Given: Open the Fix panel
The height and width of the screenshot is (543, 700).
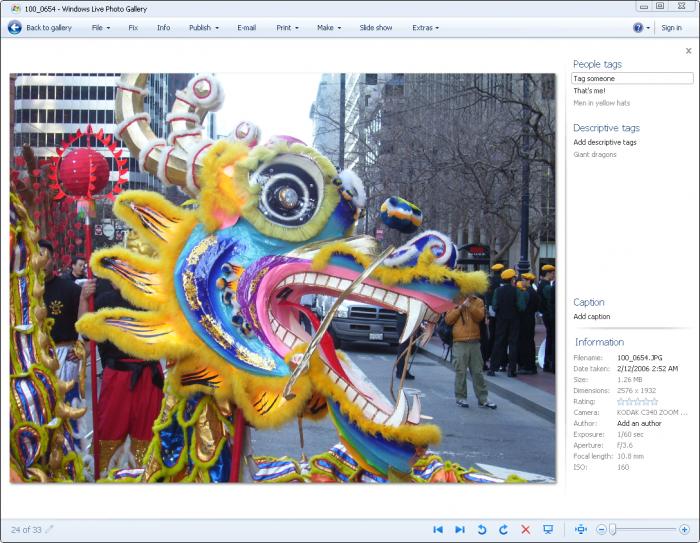Looking at the screenshot, I should tap(133, 28).
